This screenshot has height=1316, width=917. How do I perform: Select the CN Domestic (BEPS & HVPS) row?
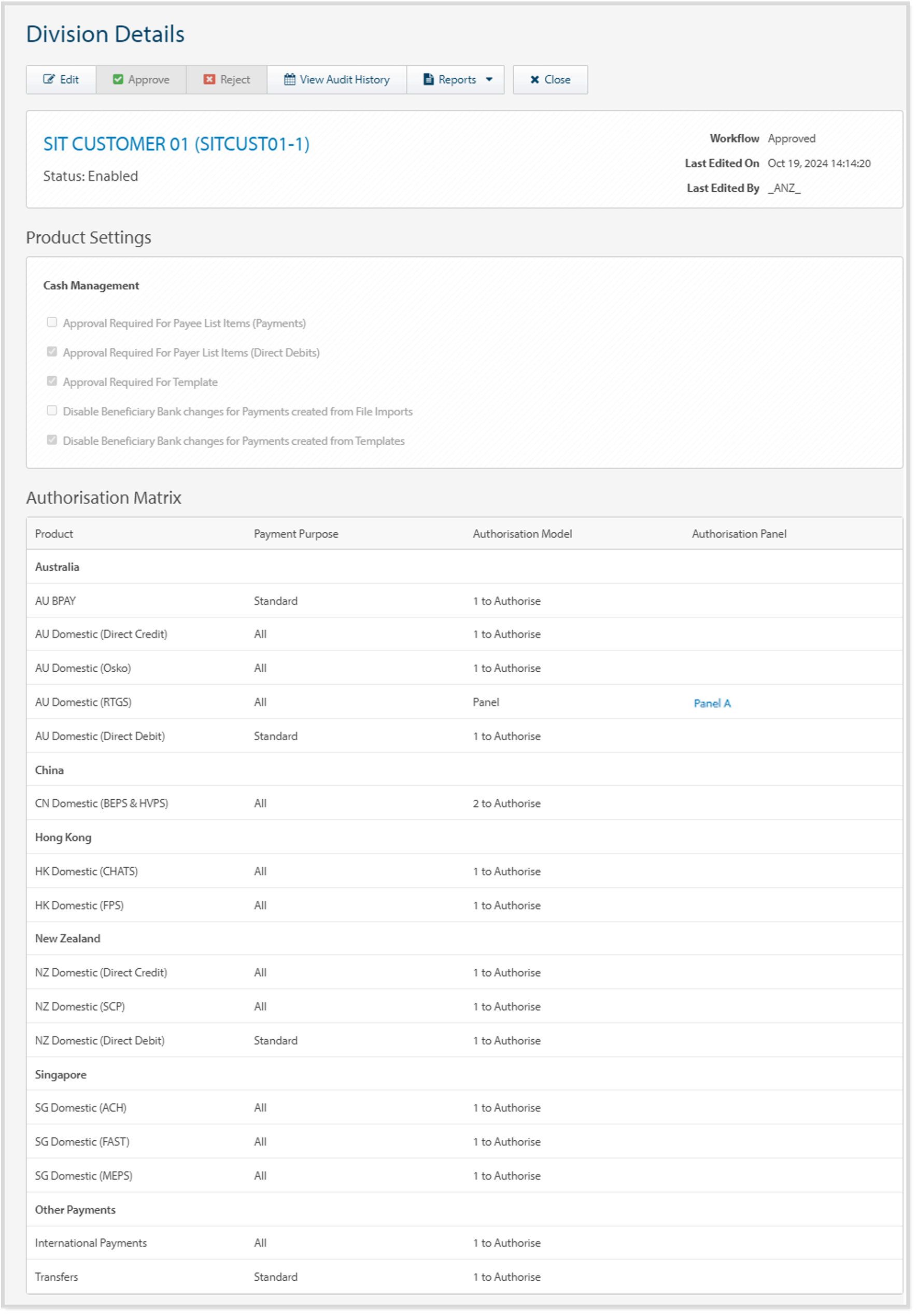(102, 803)
